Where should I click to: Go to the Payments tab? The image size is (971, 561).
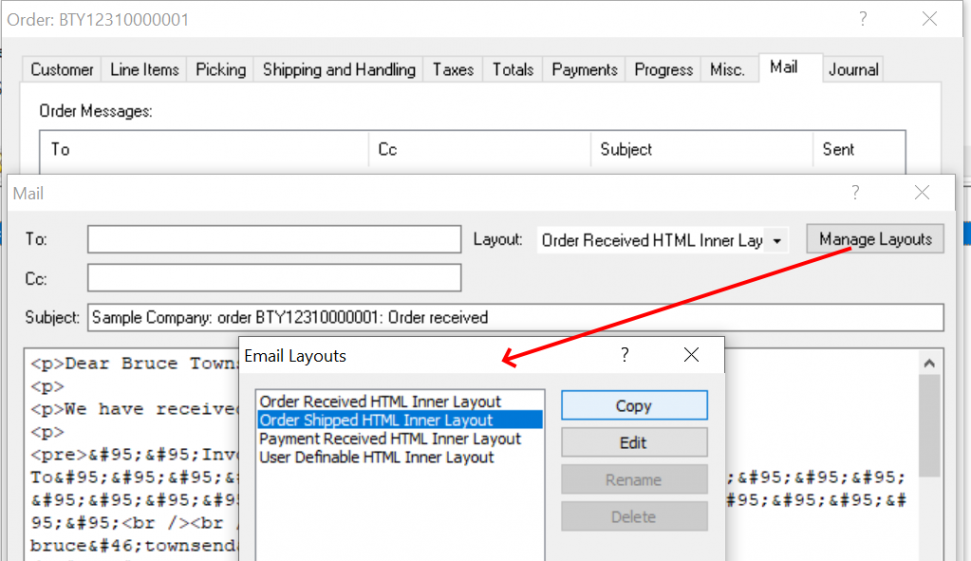point(584,69)
